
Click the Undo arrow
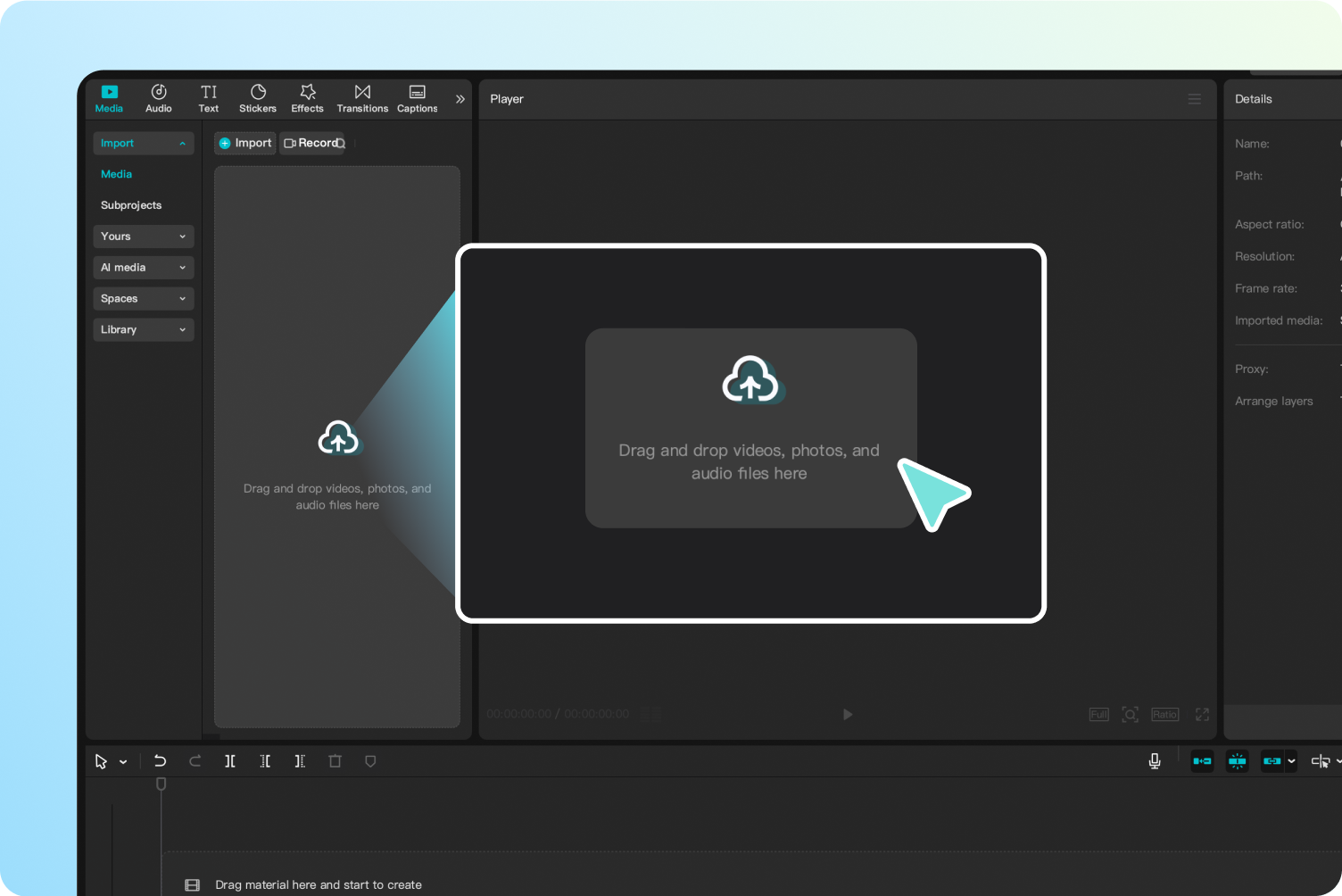tap(160, 761)
